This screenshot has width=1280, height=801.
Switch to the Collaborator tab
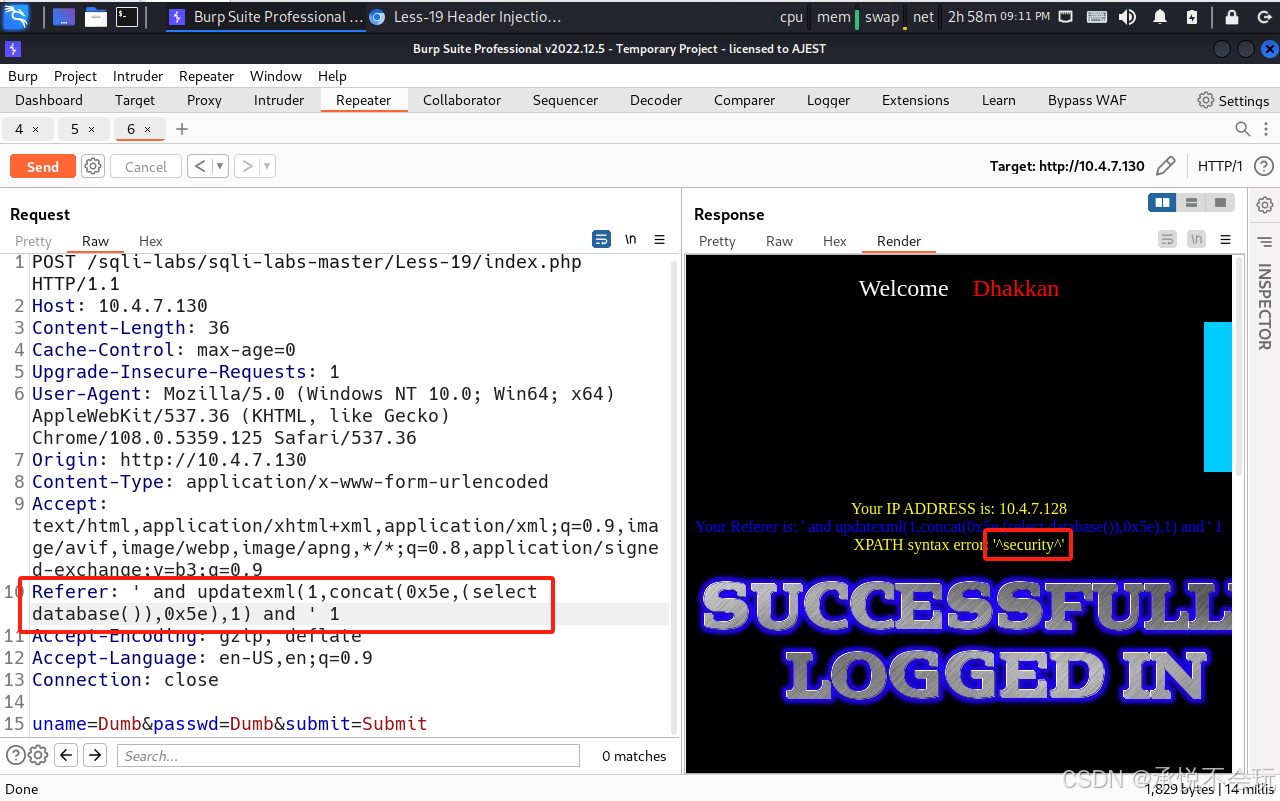point(462,100)
